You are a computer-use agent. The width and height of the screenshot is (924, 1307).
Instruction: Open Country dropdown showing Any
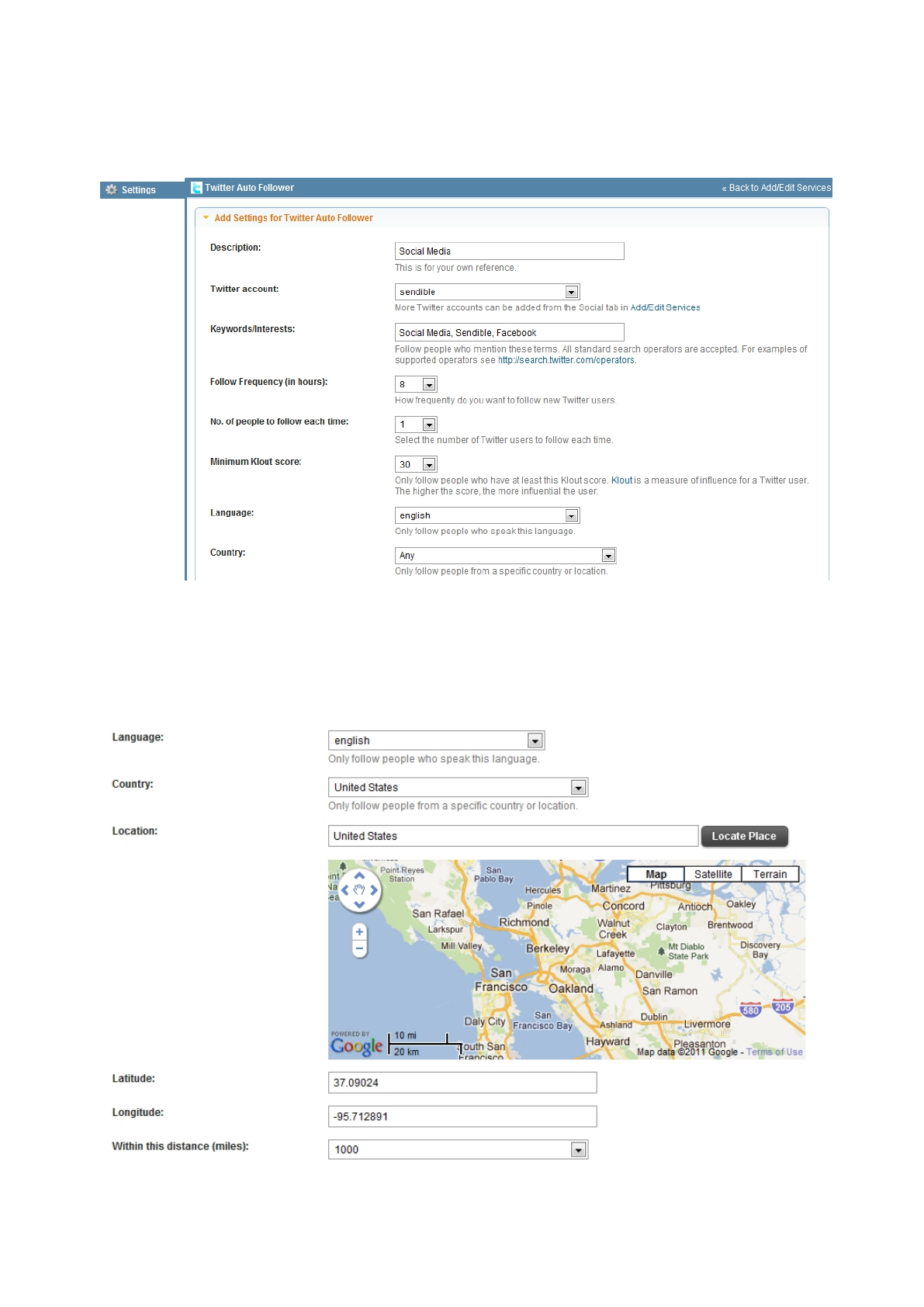506,556
